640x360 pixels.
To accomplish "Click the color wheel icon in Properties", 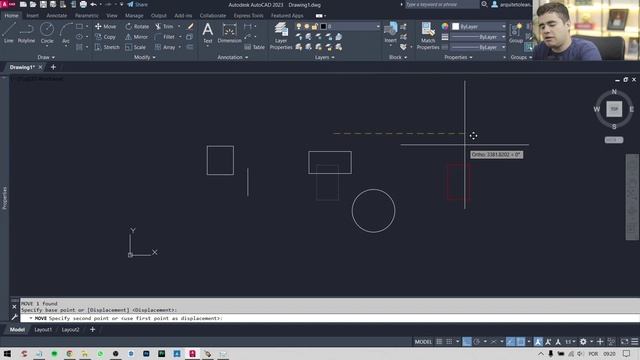I will [445, 27].
